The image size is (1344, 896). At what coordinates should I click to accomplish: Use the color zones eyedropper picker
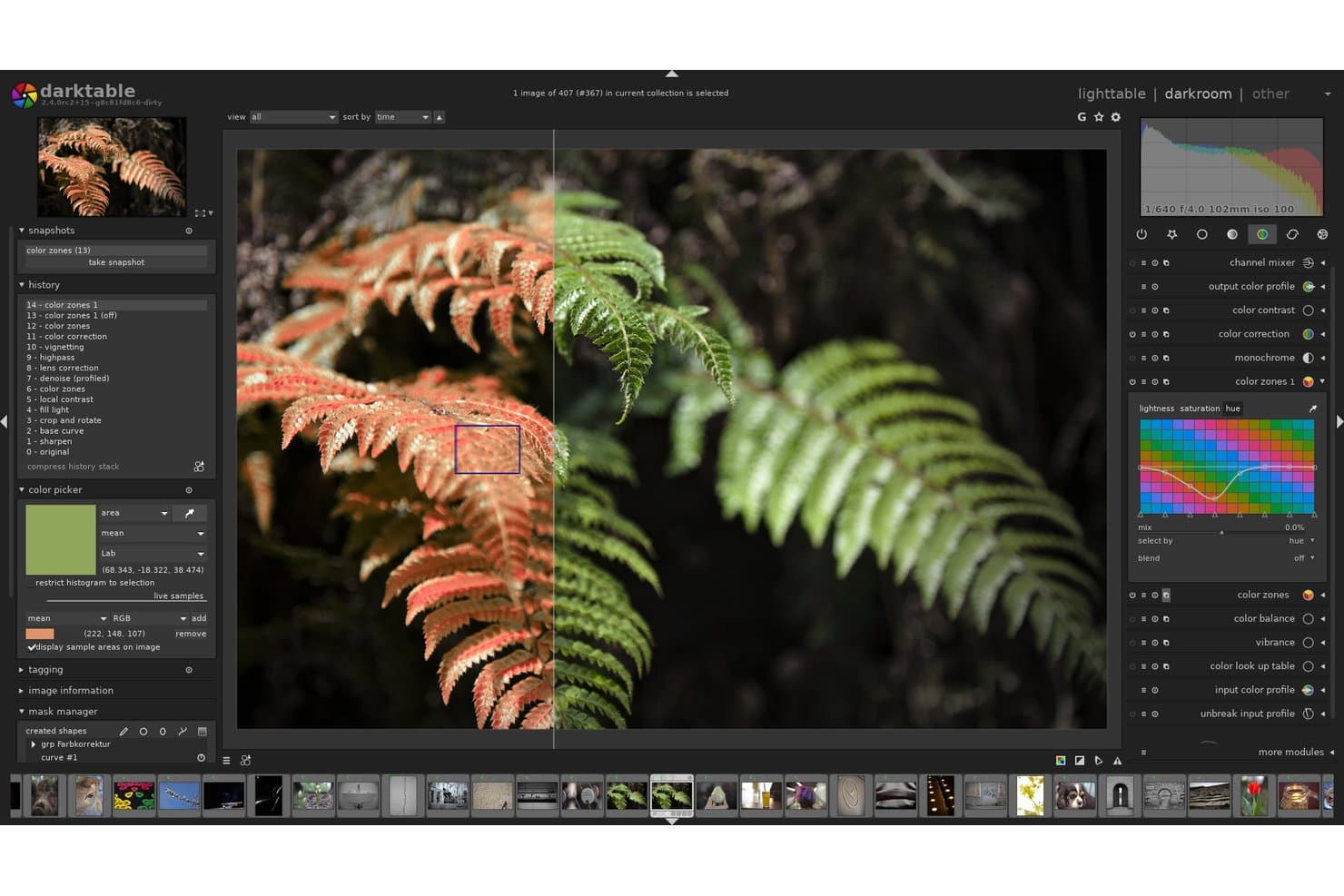(x=1312, y=409)
